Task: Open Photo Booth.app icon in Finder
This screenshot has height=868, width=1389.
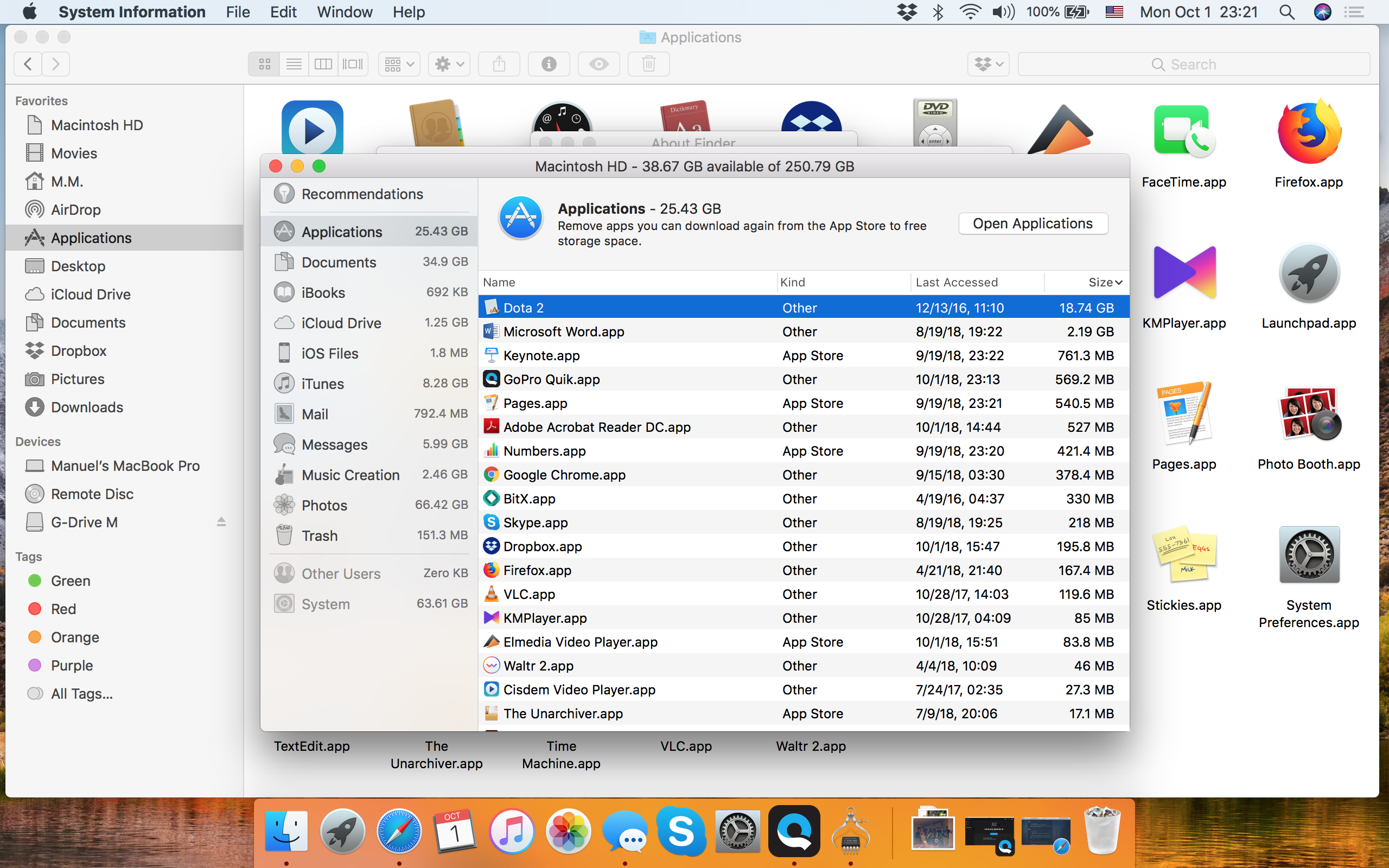Action: coord(1309,413)
